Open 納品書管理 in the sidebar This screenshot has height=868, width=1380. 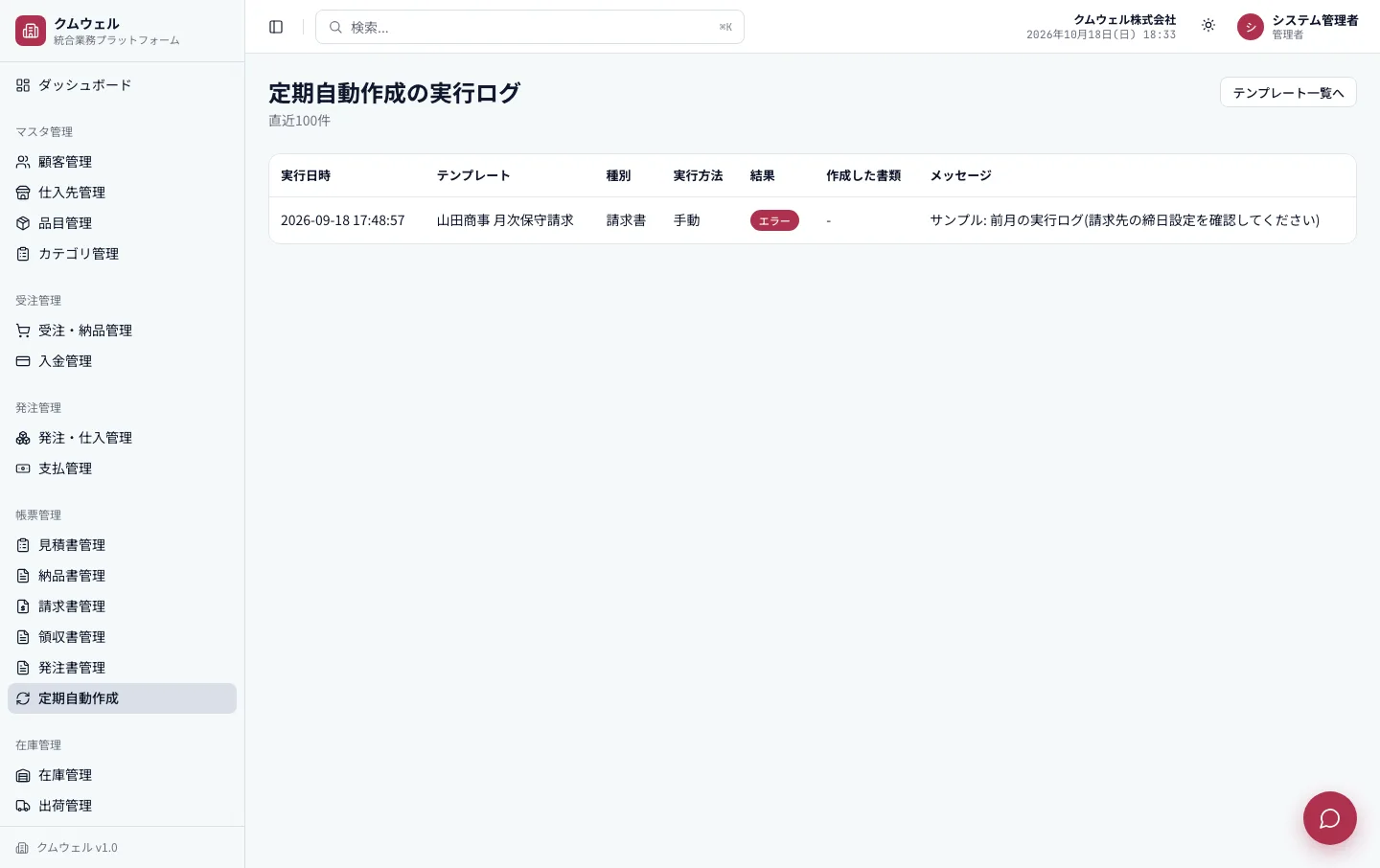pos(122,576)
